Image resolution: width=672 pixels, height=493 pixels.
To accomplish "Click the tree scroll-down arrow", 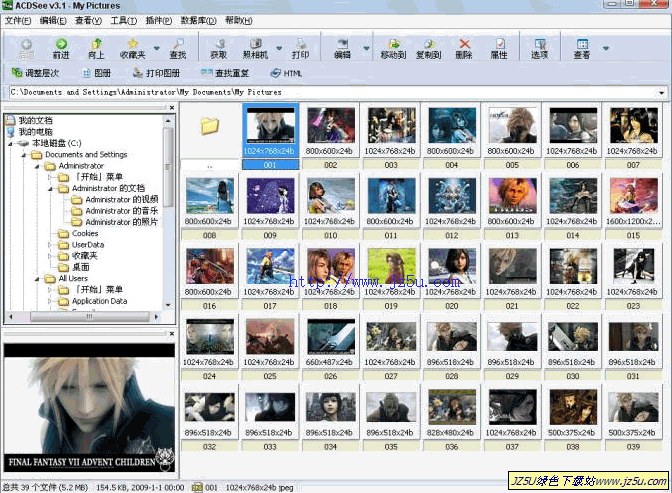I will click(x=168, y=305).
